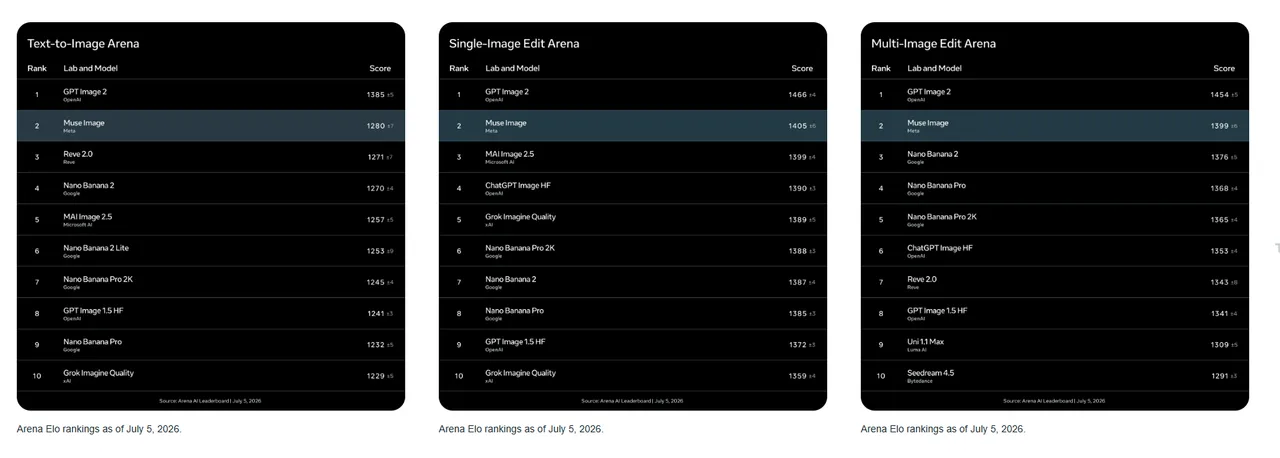Image resolution: width=1280 pixels, height=458 pixels.
Task: Select the 1466 score for GPT Image 2
Action: [x=797, y=95]
